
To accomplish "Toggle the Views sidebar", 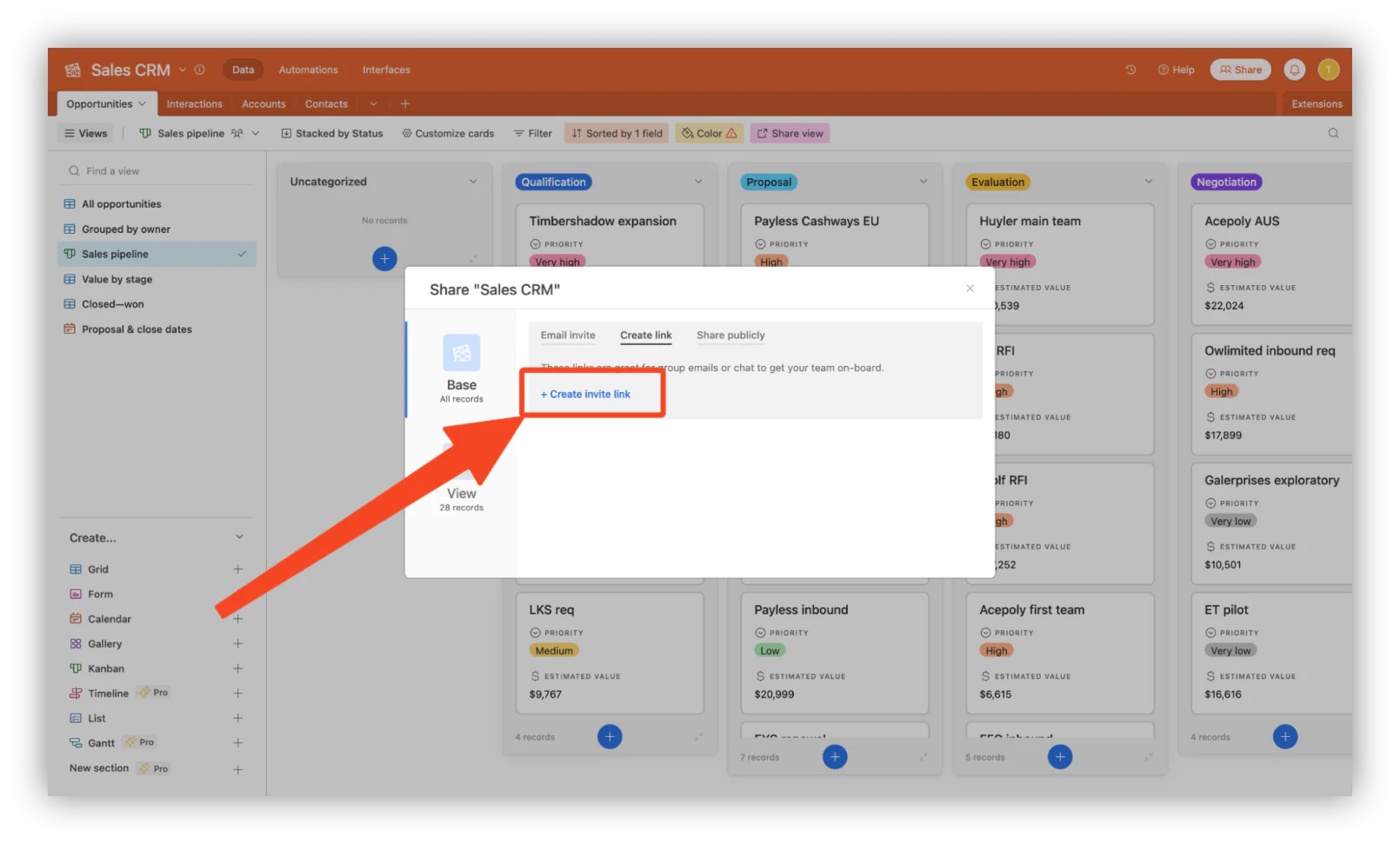I will (x=86, y=133).
